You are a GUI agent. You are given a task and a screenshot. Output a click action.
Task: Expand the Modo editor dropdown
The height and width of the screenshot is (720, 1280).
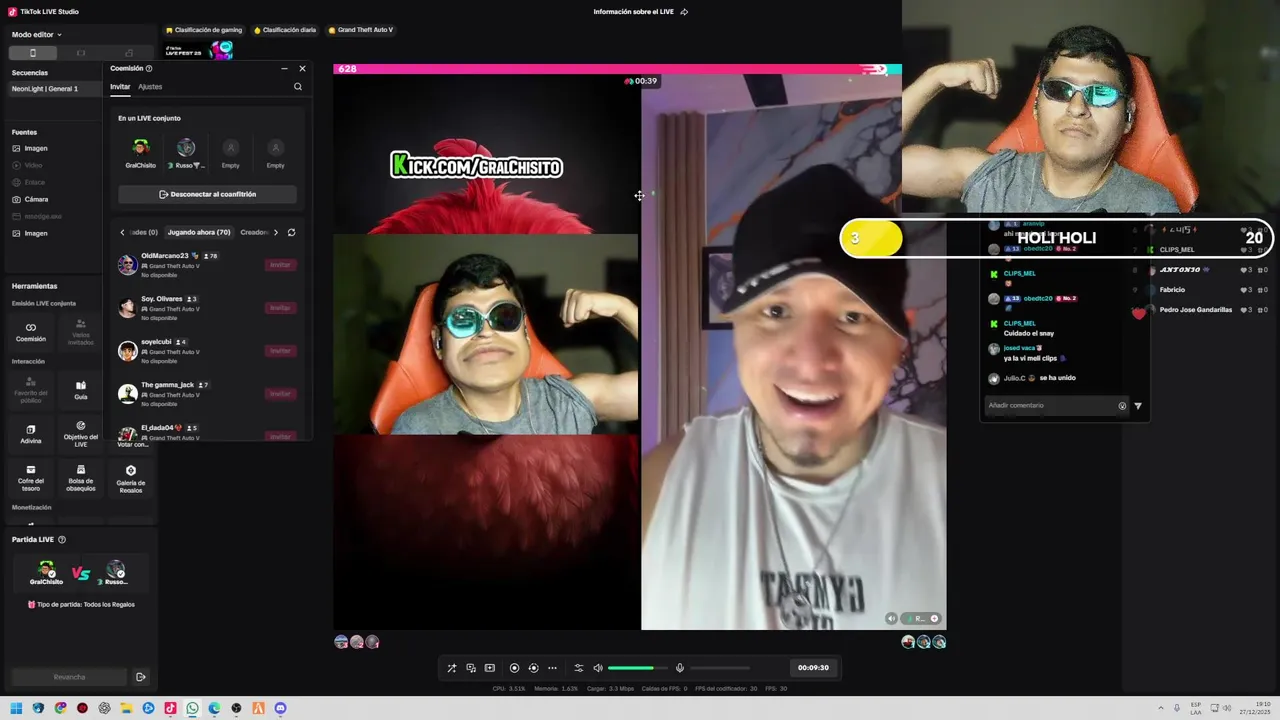tap(36, 35)
